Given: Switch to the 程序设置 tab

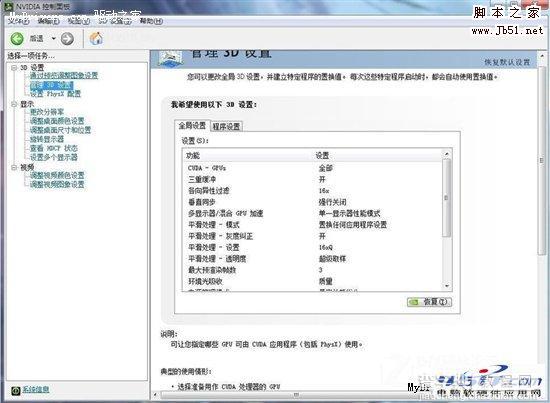Looking at the screenshot, I should (x=226, y=127).
